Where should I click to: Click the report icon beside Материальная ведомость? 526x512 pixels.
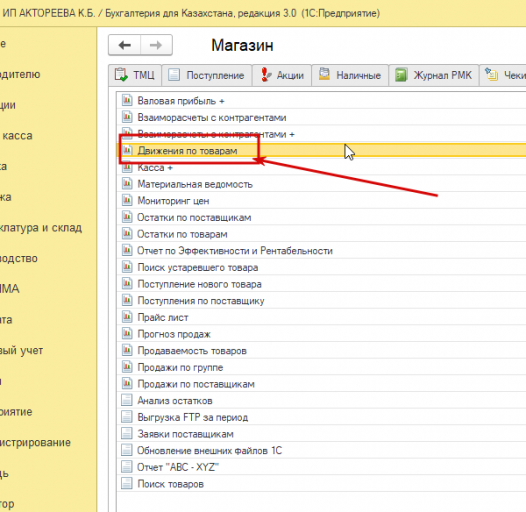coord(127,184)
